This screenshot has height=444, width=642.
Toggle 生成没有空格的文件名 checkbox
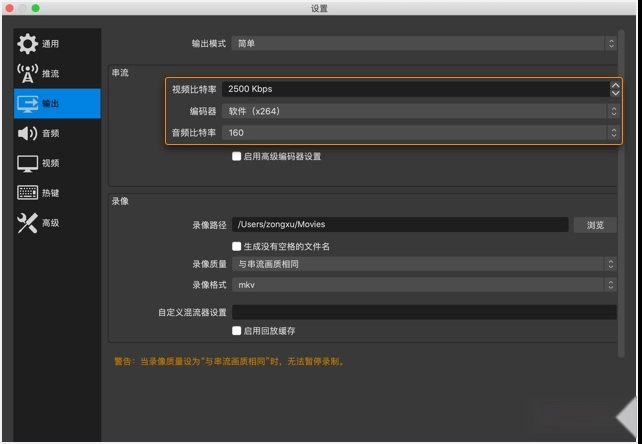[x=236, y=245]
